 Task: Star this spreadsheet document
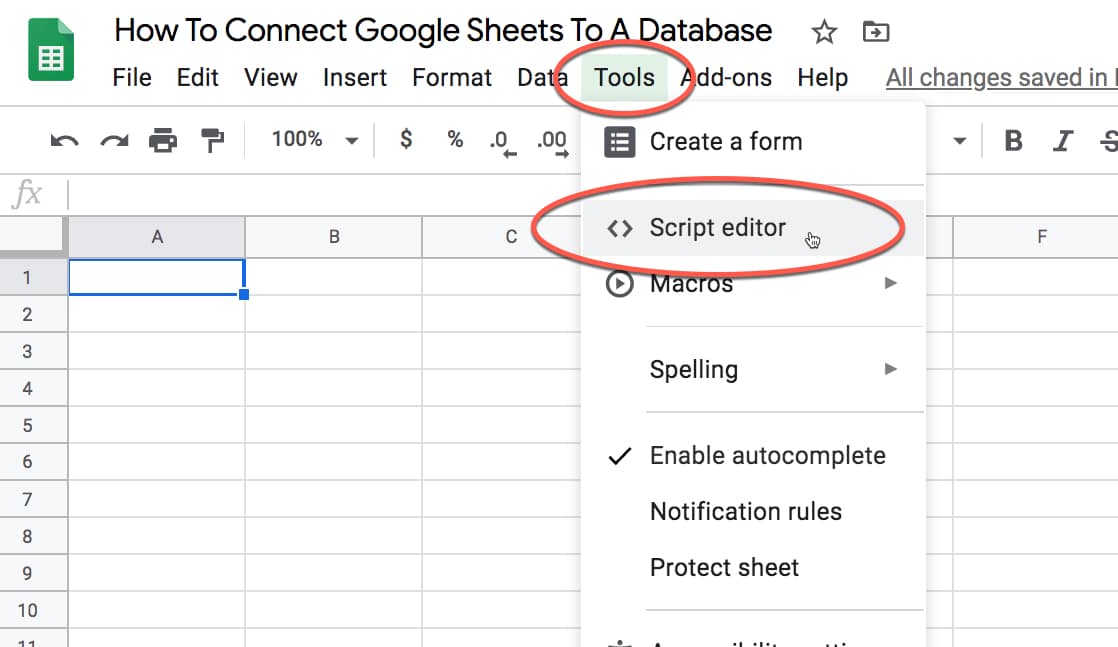(x=824, y=33)
